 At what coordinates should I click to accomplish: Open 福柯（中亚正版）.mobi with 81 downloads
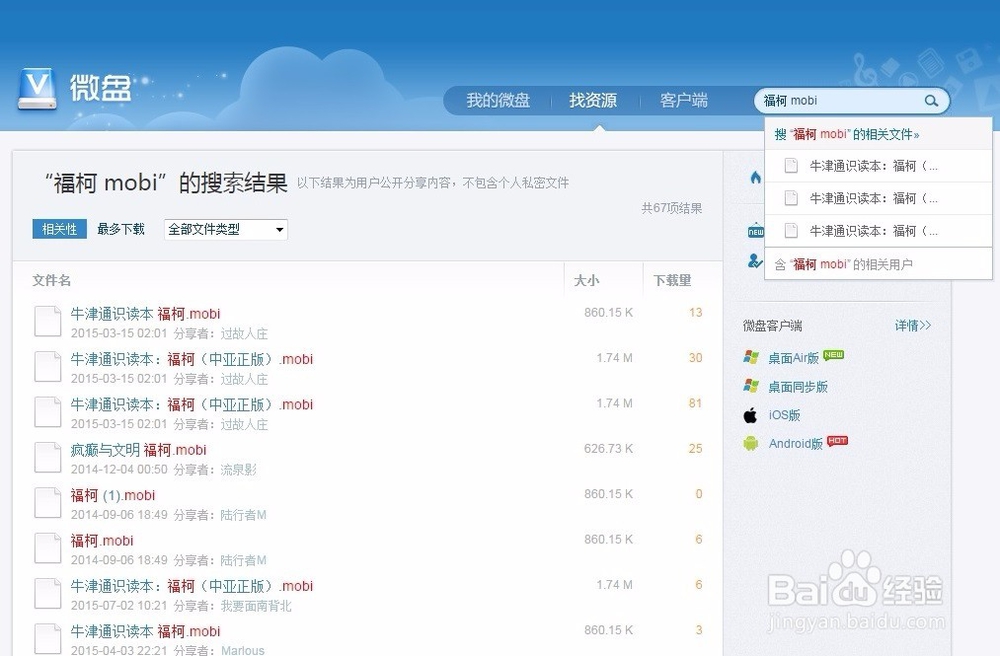tap(192, 405)
